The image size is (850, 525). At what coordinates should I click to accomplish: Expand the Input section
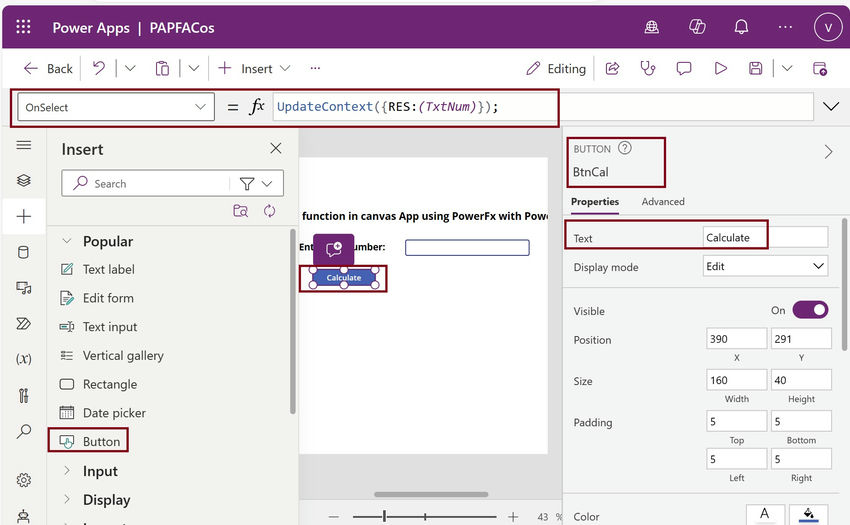tap(67, 471)
